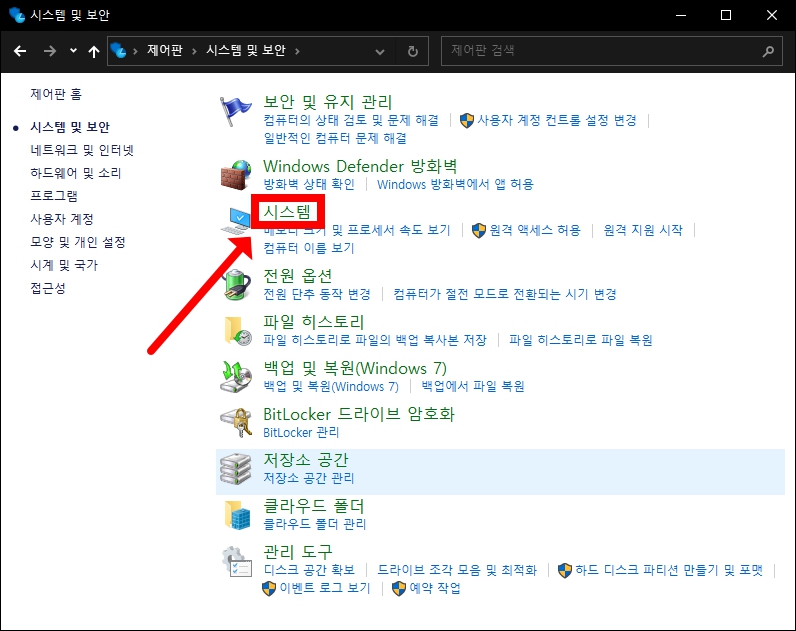
Task: Open the 전원 옵션 heading
Action: point(297,276)
